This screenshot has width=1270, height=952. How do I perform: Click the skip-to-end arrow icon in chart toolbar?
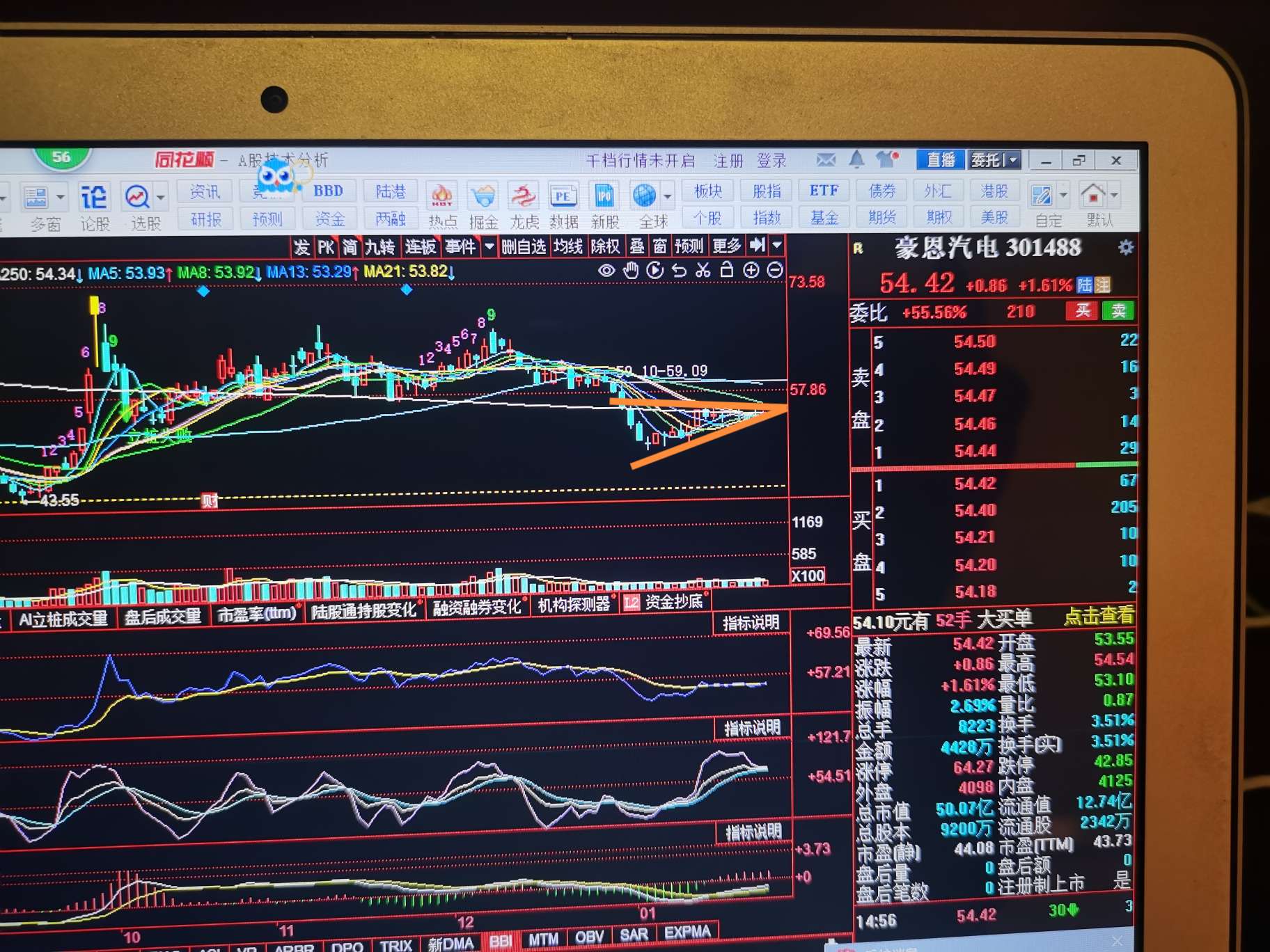[758, 244]
